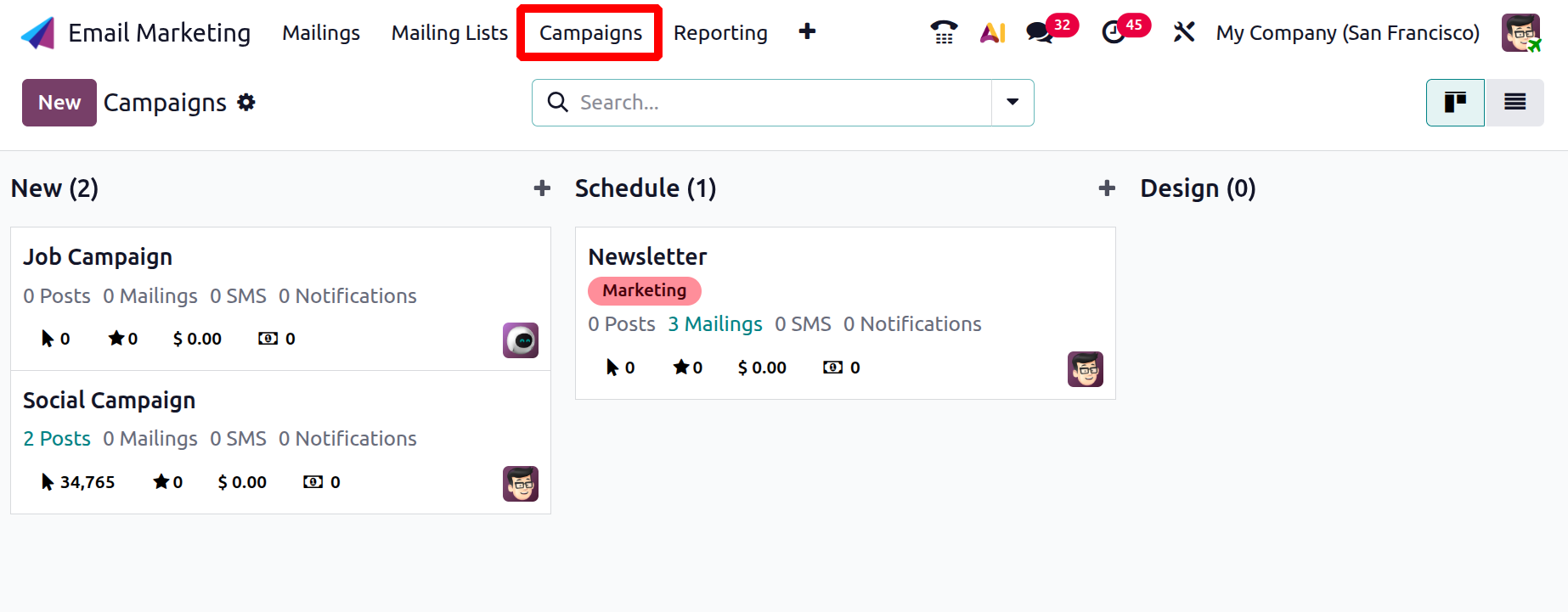Add a campaign in the Schedule column

(1106, 188)
